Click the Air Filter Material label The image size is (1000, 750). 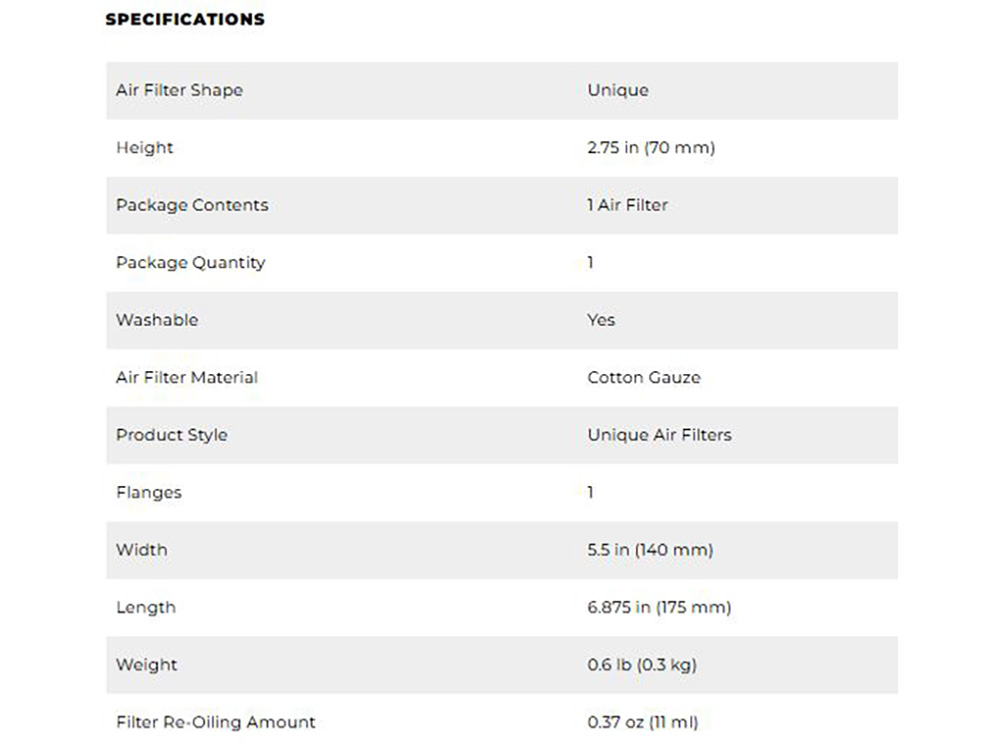(186, 378)
